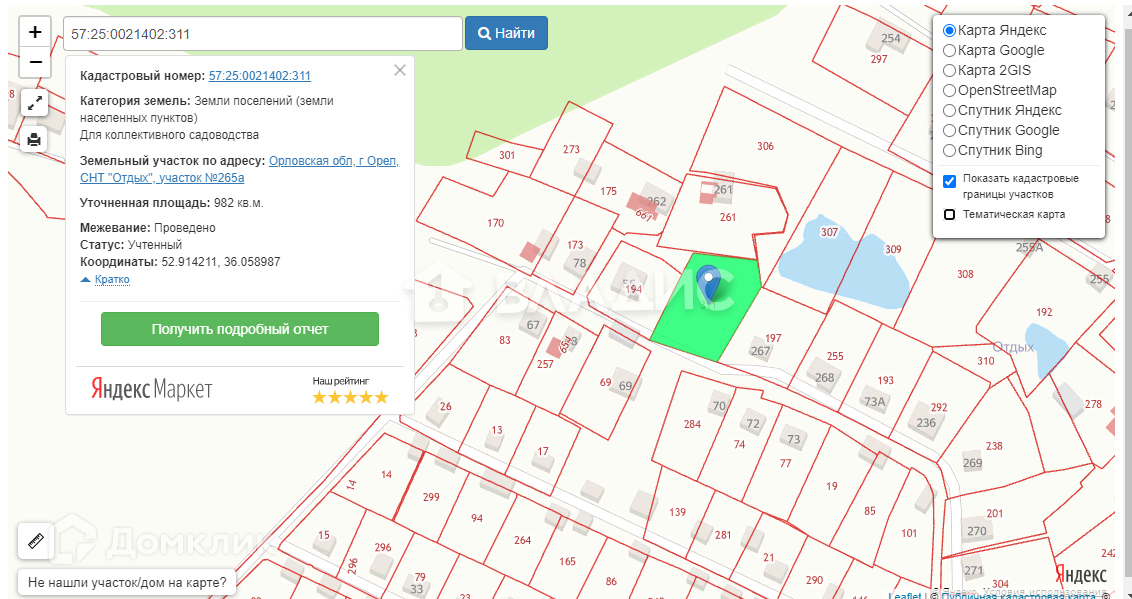Click building labeled 270 on map

pos(976,531)
